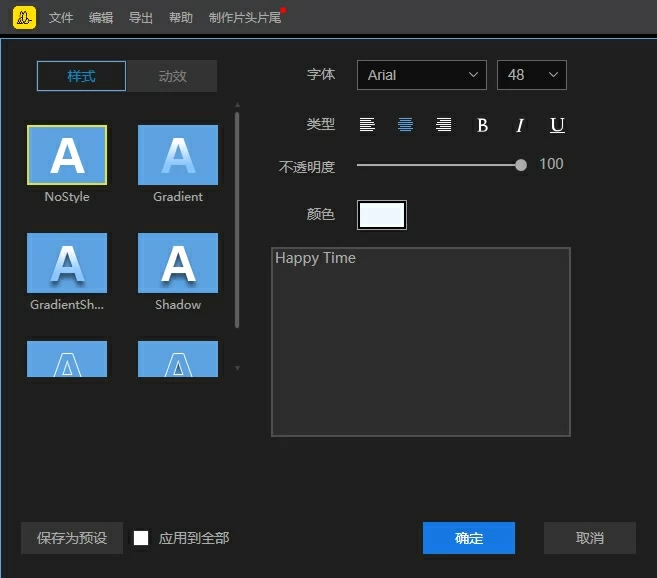Click inside the Happy Time text box
Image resolution: width=657 pixels, height=578 pixels.
421,342
